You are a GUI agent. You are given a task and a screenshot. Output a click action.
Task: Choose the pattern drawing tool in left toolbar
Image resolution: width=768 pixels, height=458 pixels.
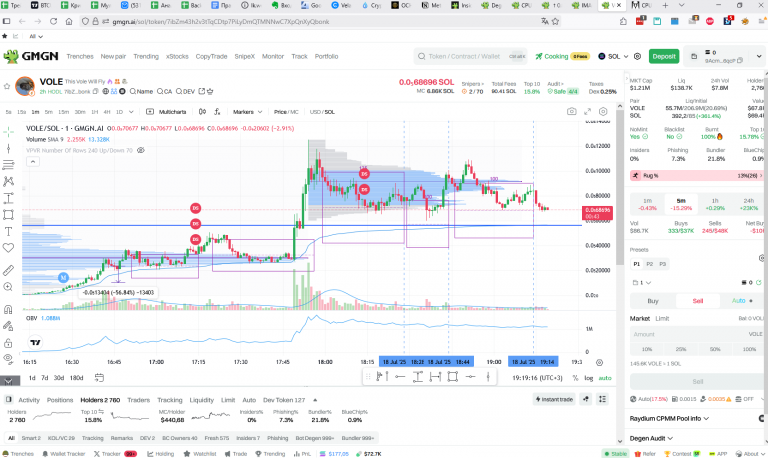[x=8, y=181]
